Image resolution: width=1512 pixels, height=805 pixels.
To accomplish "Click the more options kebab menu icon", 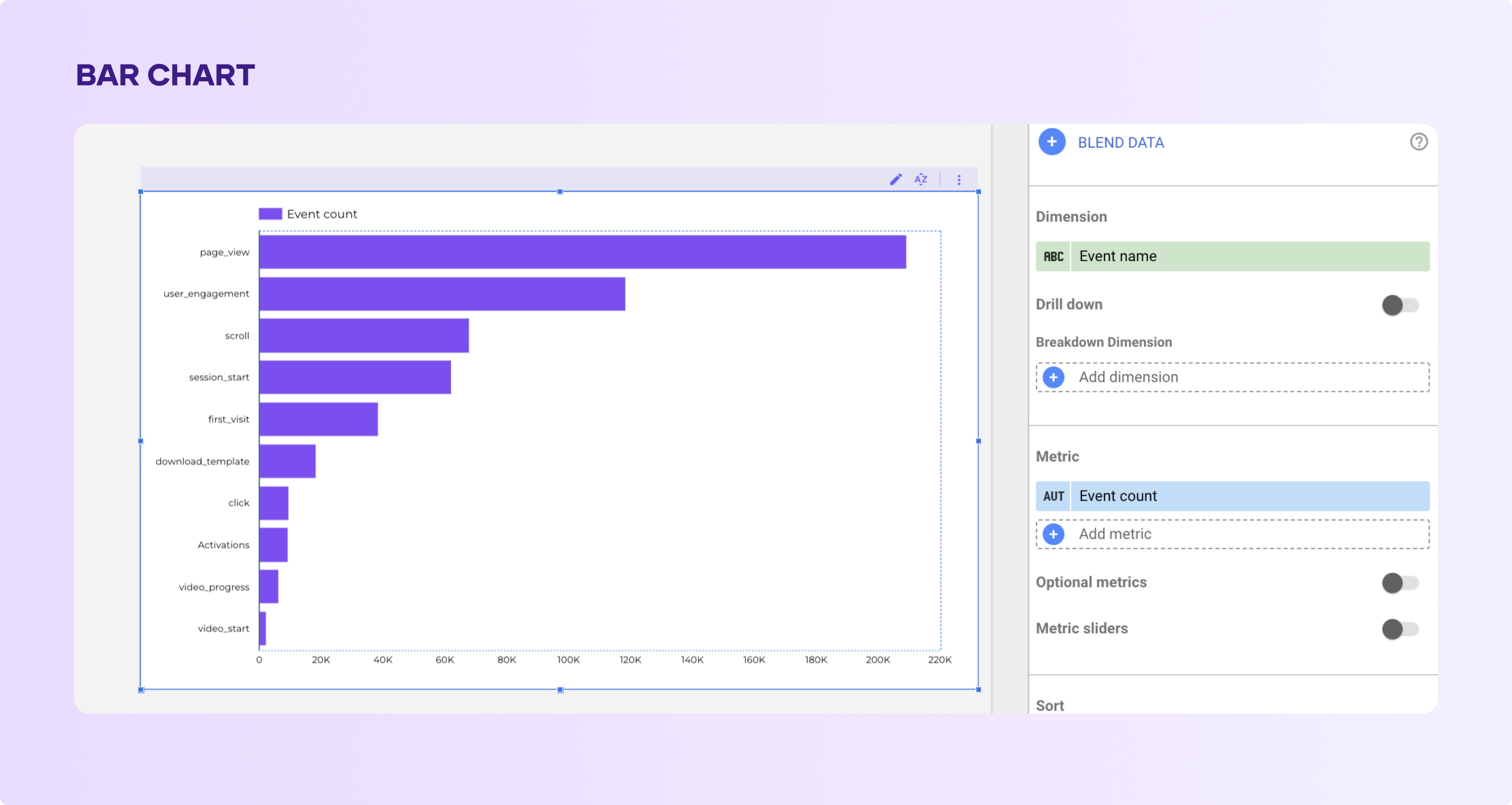I will [957, 179].
